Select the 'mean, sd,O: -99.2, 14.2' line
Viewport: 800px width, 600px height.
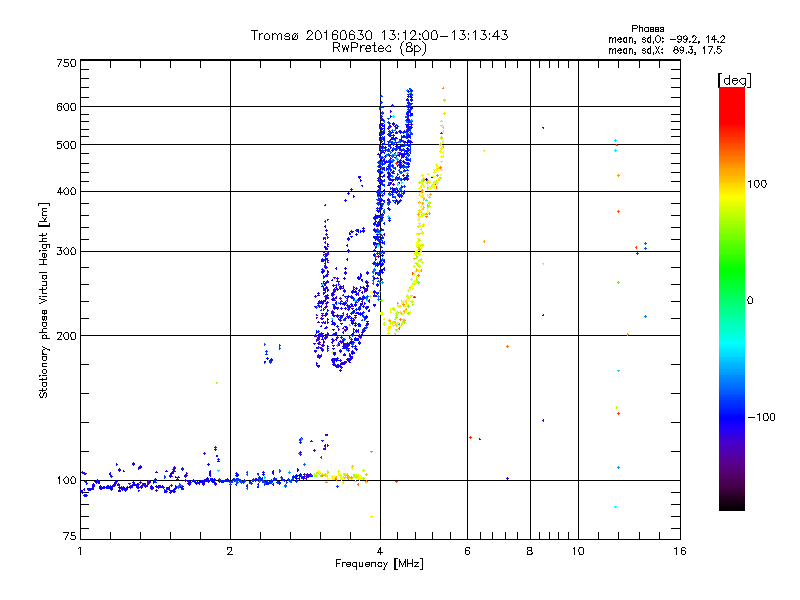pyautogui.click(x=666, y=39)
